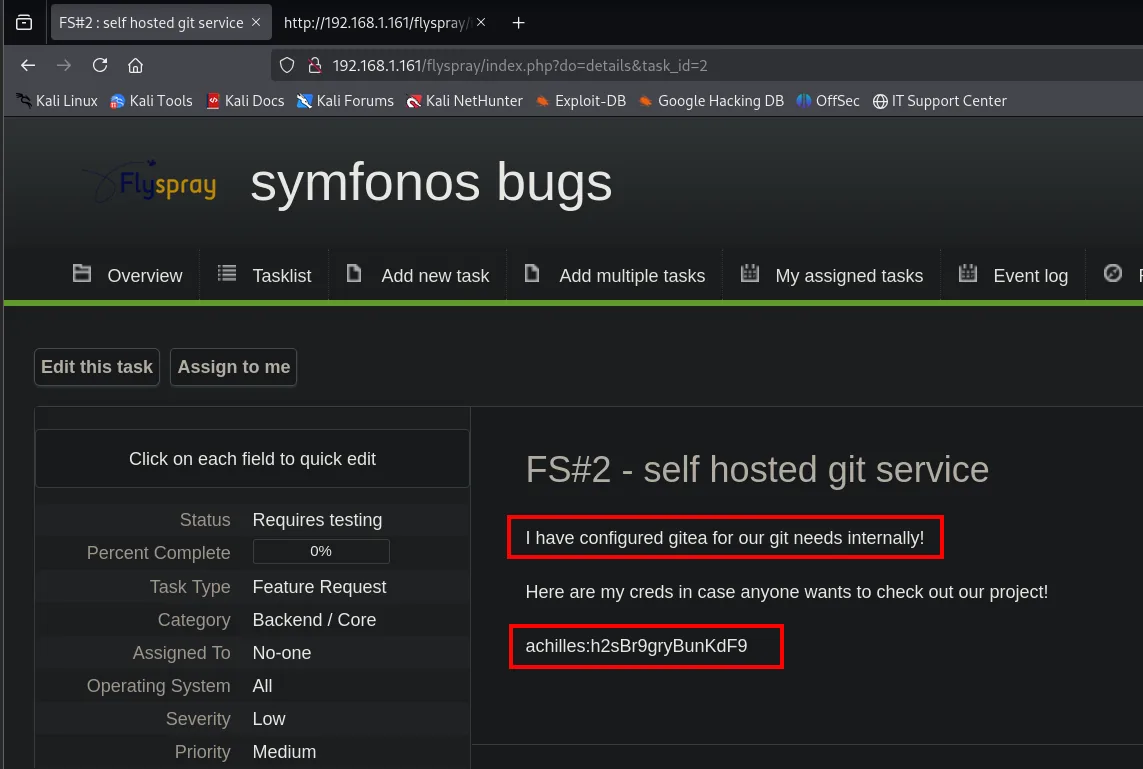Open the recent tabs list icon
This screenshot has width=1143, height=769.
point(24,23)
